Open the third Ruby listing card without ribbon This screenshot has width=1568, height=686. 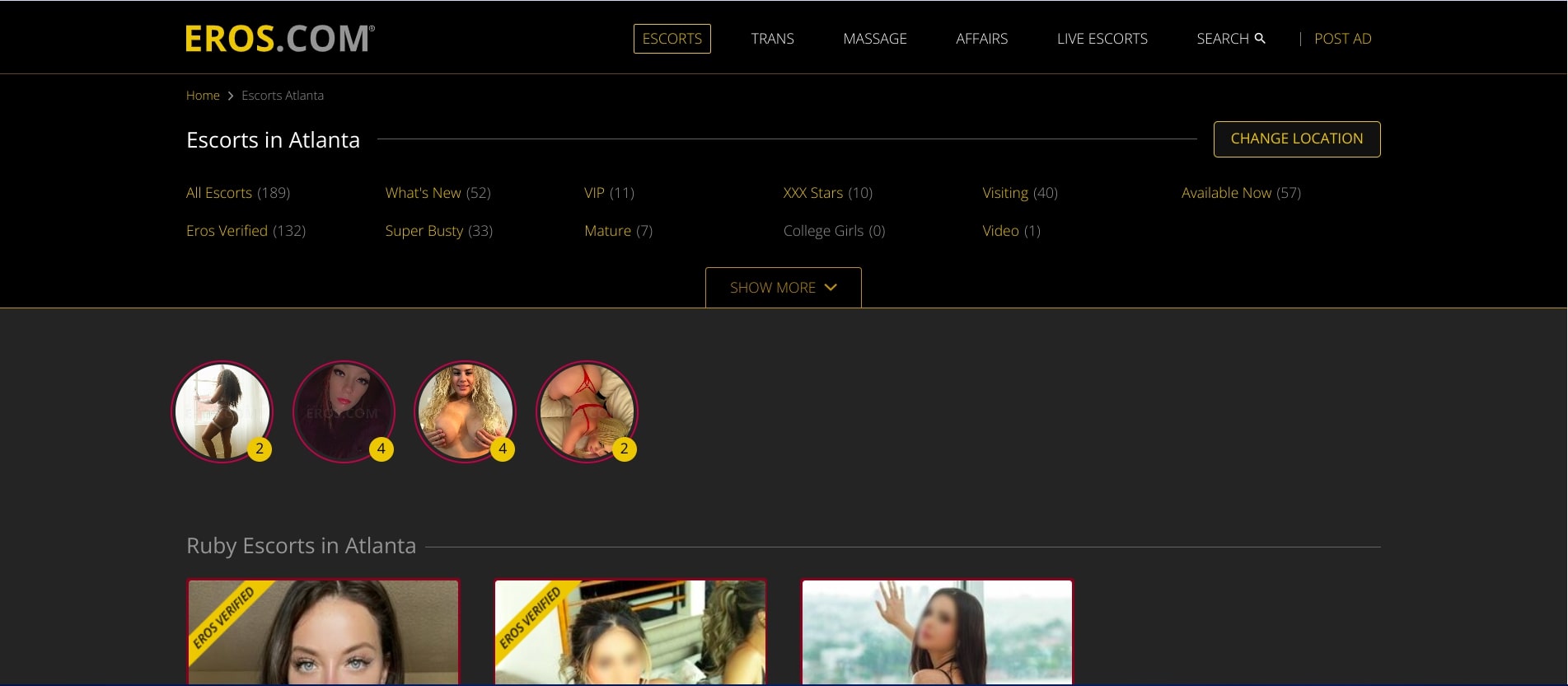(x=938, y=632)
